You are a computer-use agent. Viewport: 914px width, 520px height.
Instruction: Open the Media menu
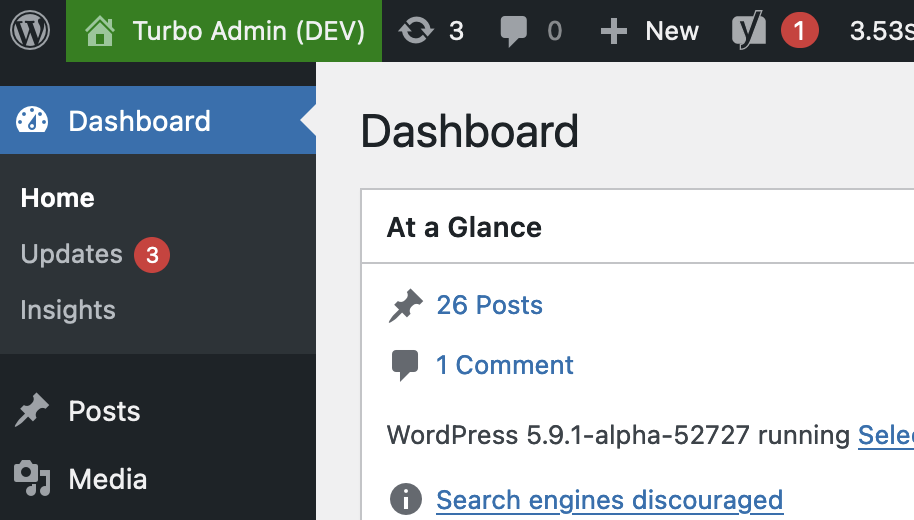pyautogui.click(x=108, y=479)
